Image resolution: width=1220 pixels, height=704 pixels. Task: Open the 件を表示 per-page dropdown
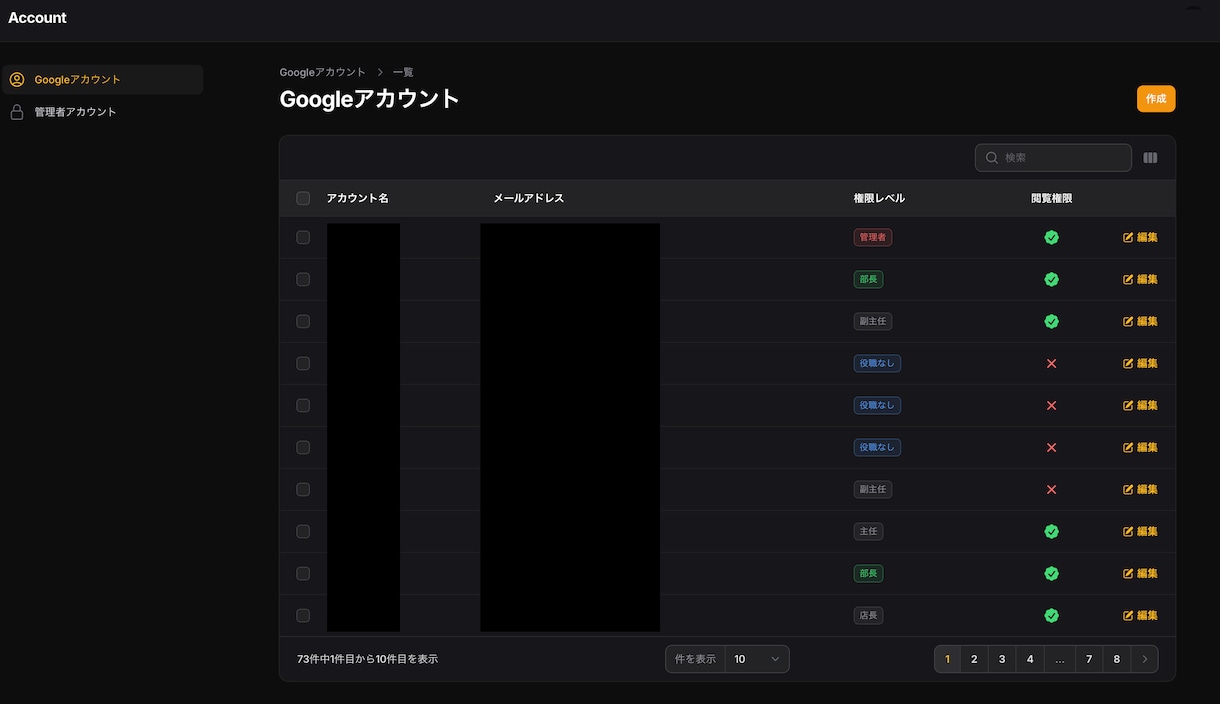pos(757,659)
